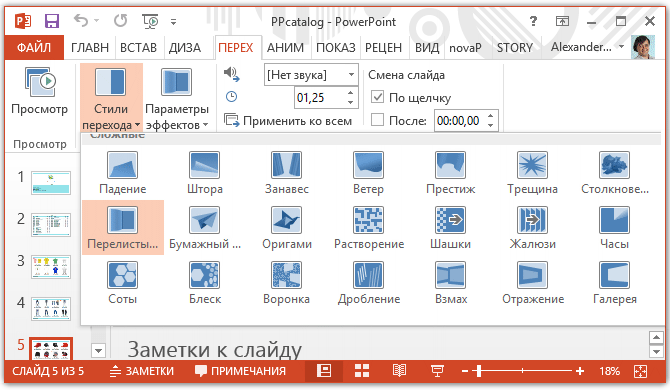Click the zoom out minus button
Screen dimensions: 670x390
click(x=465, y=371)
